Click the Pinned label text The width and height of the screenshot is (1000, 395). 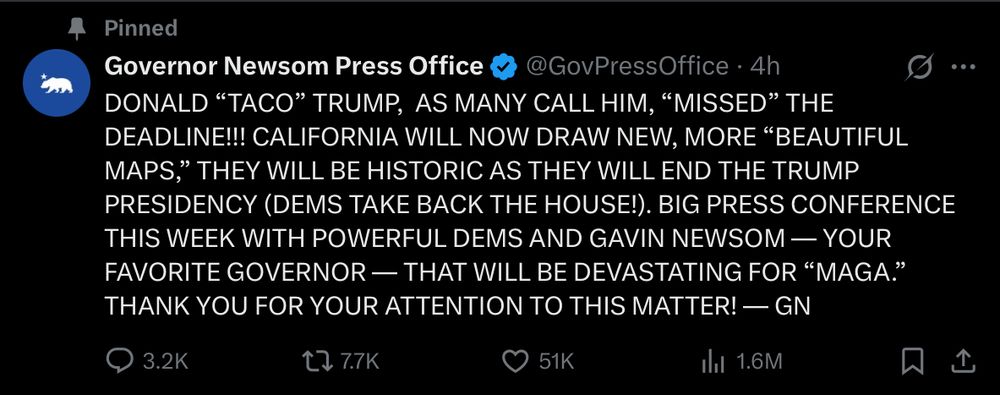click(141, 28)
